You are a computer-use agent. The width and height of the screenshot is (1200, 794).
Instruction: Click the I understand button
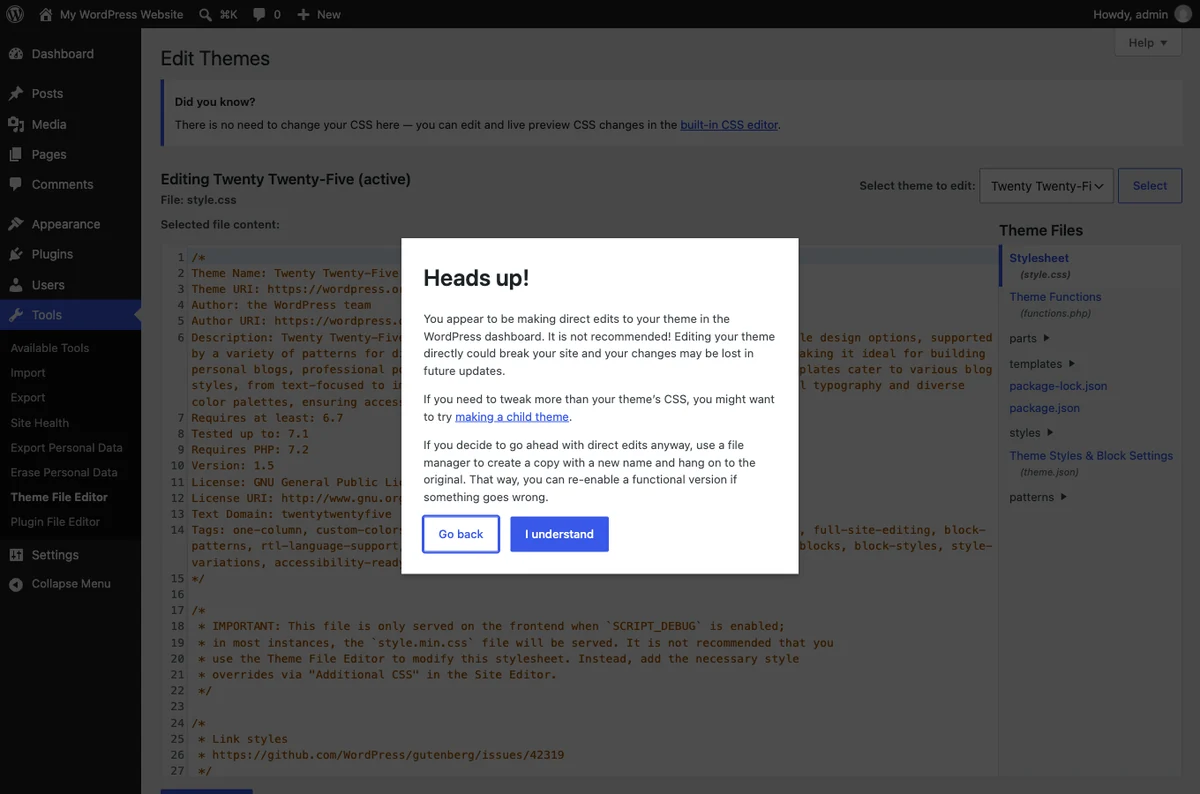[x=559, y=534]
